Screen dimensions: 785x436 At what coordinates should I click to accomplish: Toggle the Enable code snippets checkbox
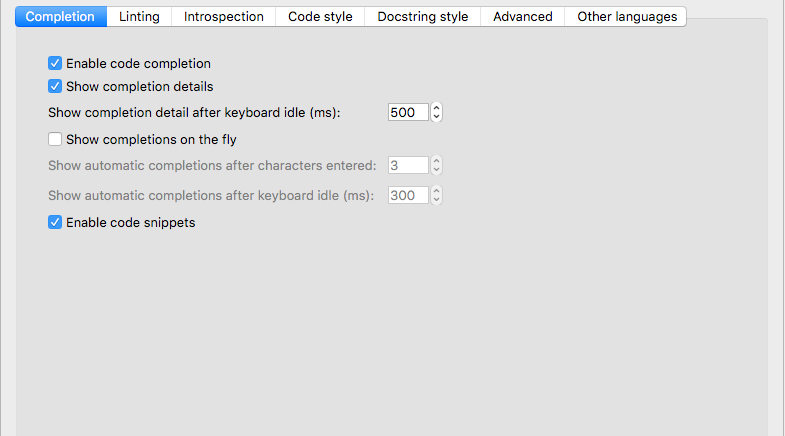pyautogui.click(x=55, y=223)
